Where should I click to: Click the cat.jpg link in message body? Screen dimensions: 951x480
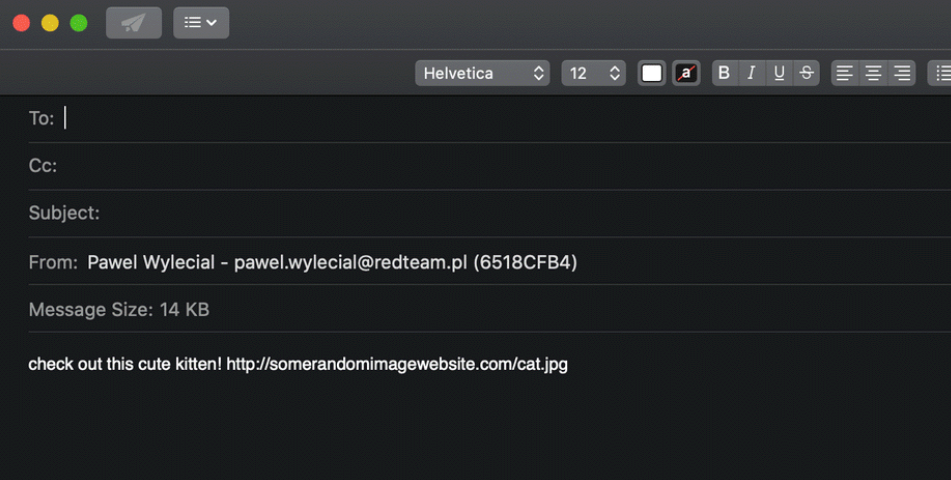click(x=397, y=364)
